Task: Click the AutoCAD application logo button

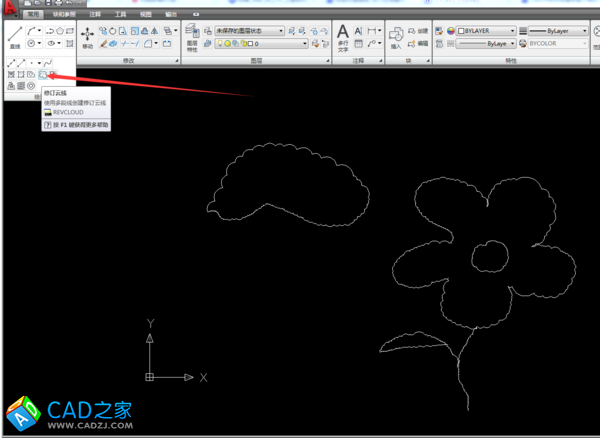Action: click(x=11, y=9)
